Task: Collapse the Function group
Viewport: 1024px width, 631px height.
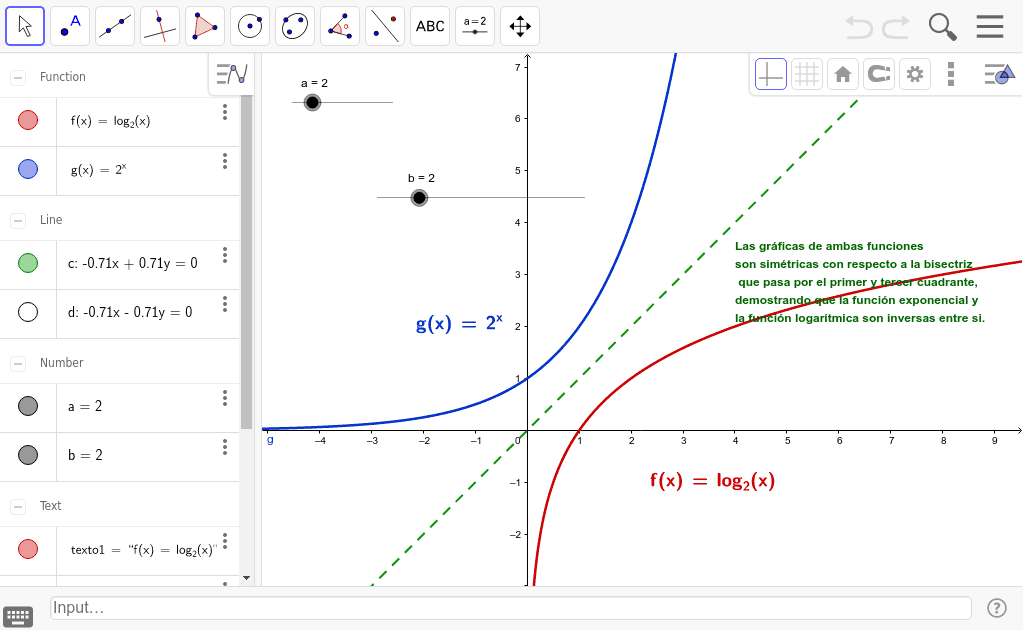Action: click(18, 78)
